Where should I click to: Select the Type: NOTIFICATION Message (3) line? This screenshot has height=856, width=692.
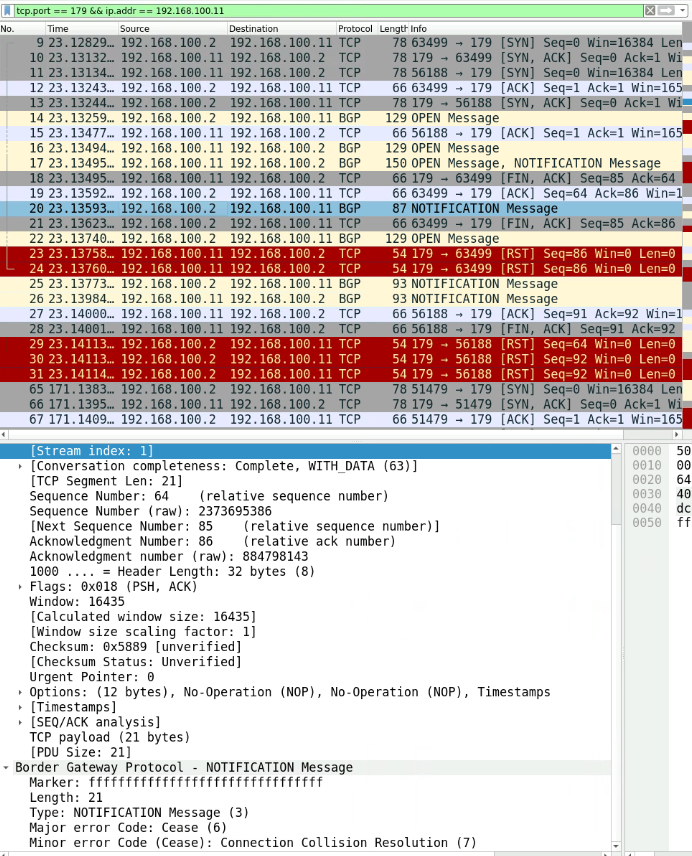tap(305, 813)
